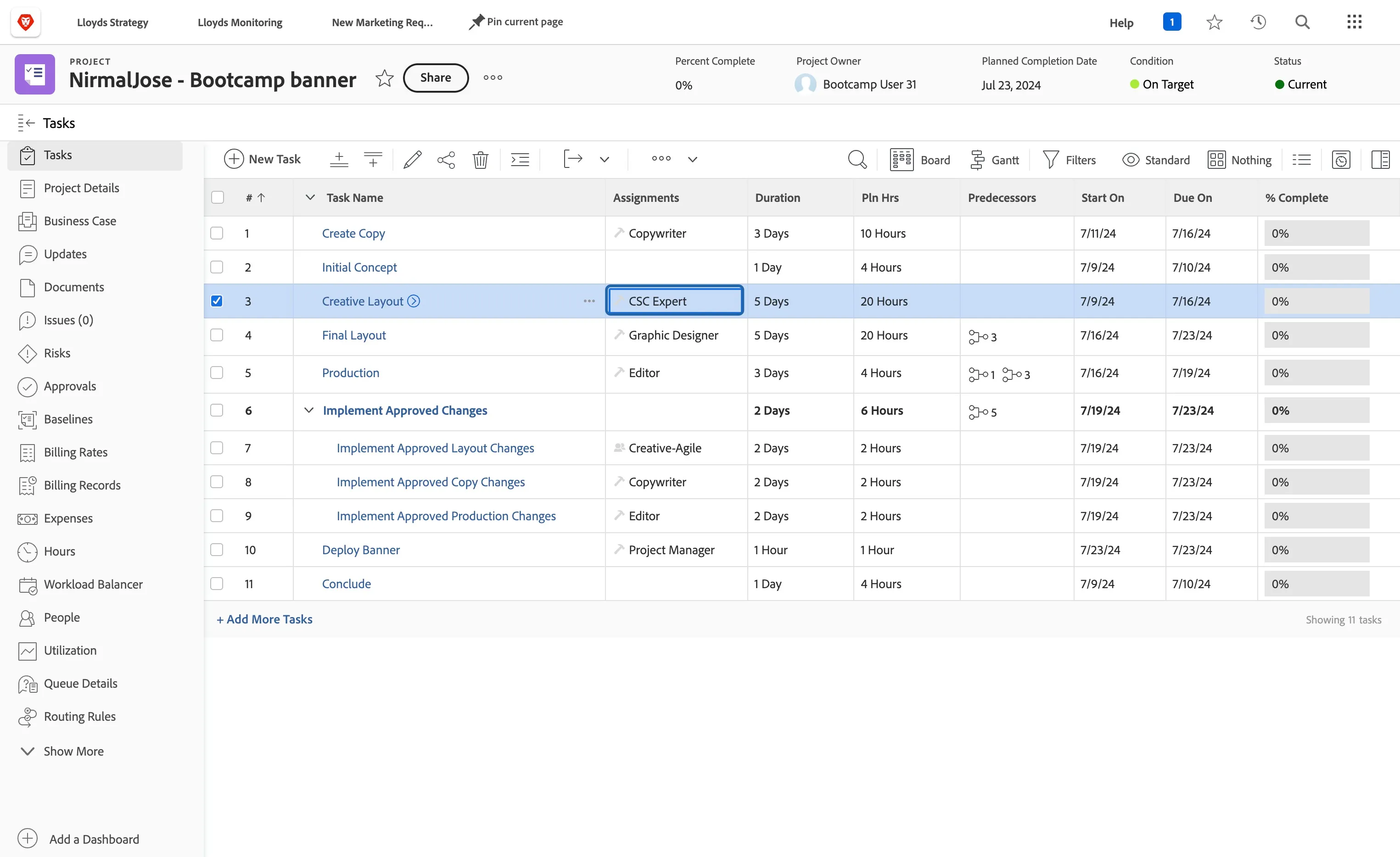Open the Billing Rates section
Image resolution: width=1400 pixels, height=857 pixels.
(x=76, y=452)
